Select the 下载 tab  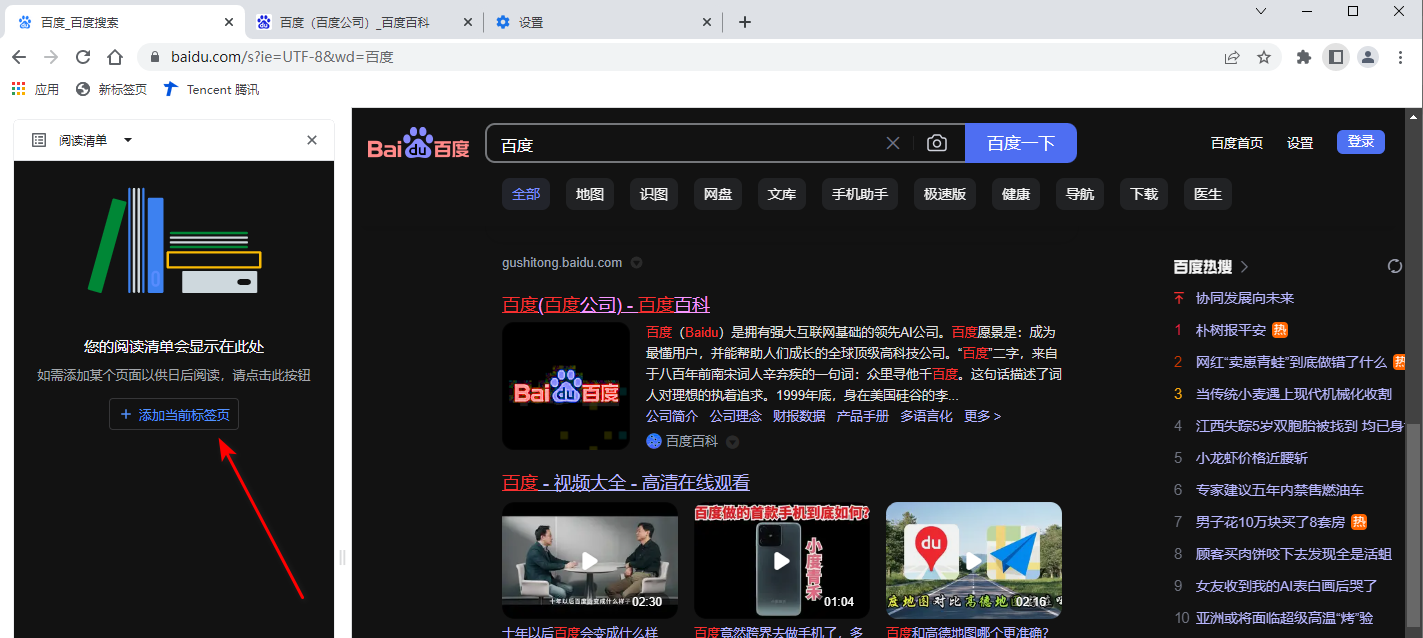pyautogui.click(x=1144, y=193)
